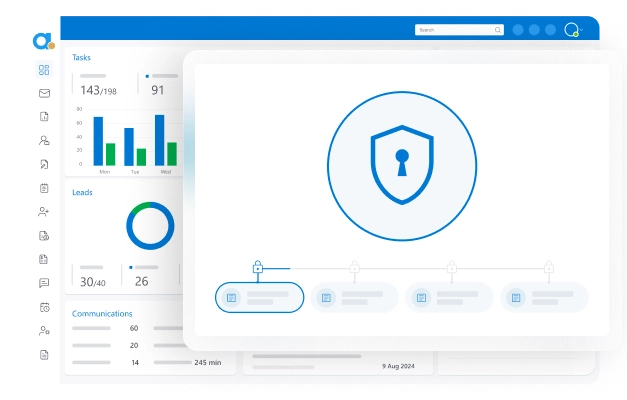Click inside the Search input field
Image resolution: width=627 pixels, height=400 pixels.
(x=459, y=30)
